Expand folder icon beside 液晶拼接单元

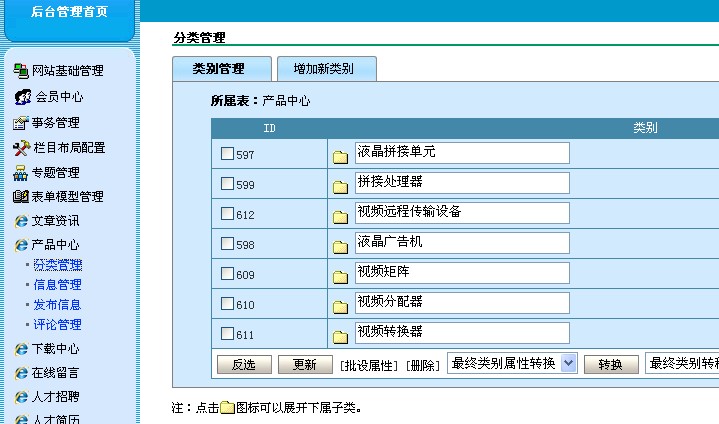pyautogui.click(x=340, y=156)
